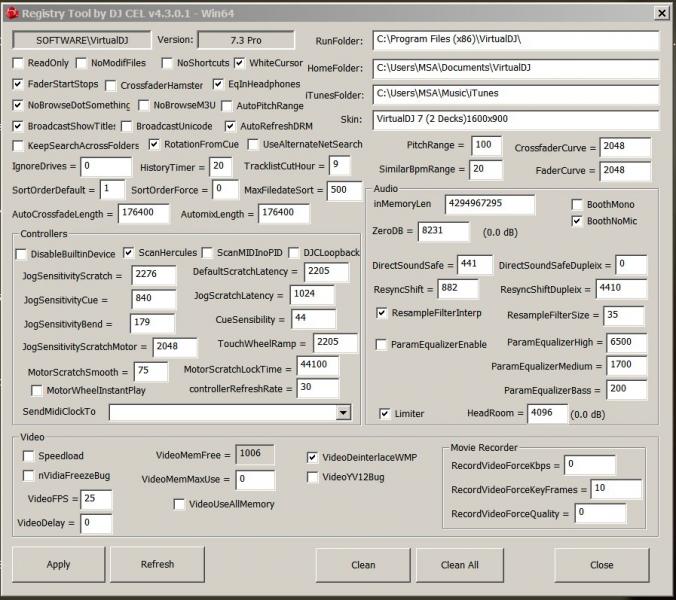
Task: Click the Clean button
Action: pyautogui.click(x=363, y=565)
